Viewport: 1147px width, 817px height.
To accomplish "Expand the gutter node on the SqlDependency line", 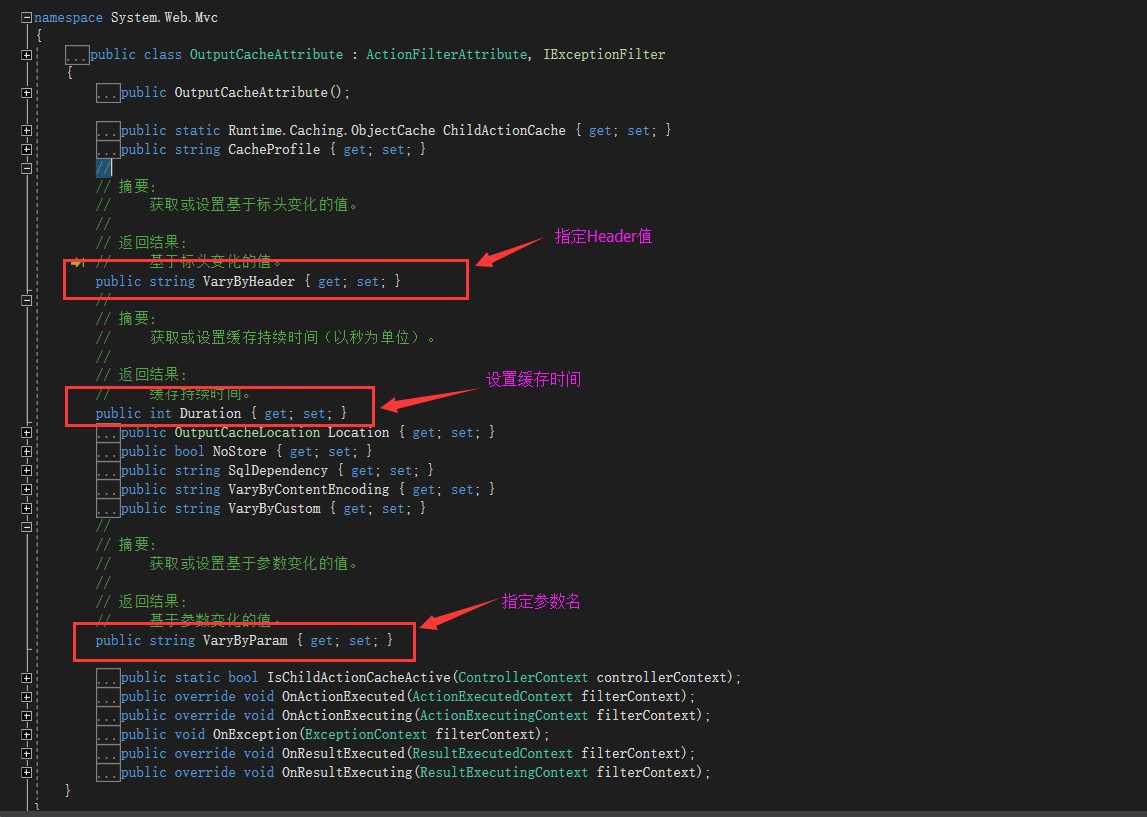I will (x=26, y=470).
